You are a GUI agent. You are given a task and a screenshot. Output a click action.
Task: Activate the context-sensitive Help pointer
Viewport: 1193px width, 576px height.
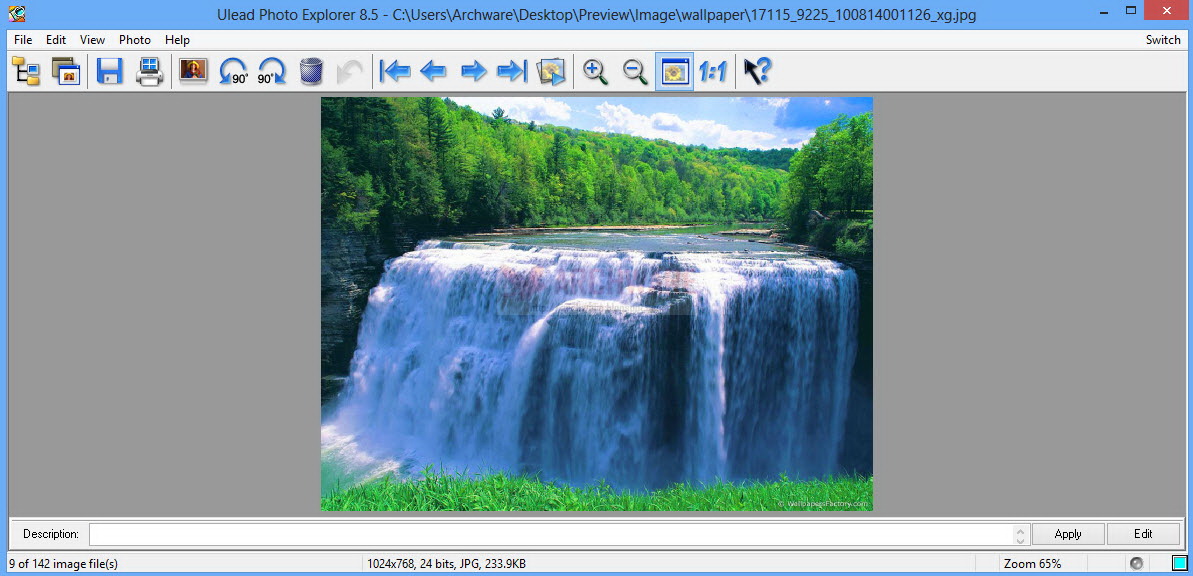756,70
